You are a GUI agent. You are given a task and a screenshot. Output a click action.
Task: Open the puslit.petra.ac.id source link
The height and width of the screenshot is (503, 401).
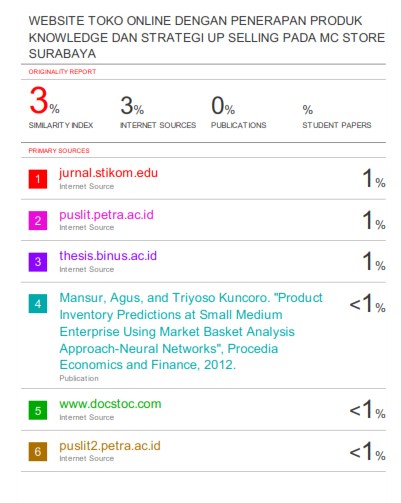(x=106, y=215)
